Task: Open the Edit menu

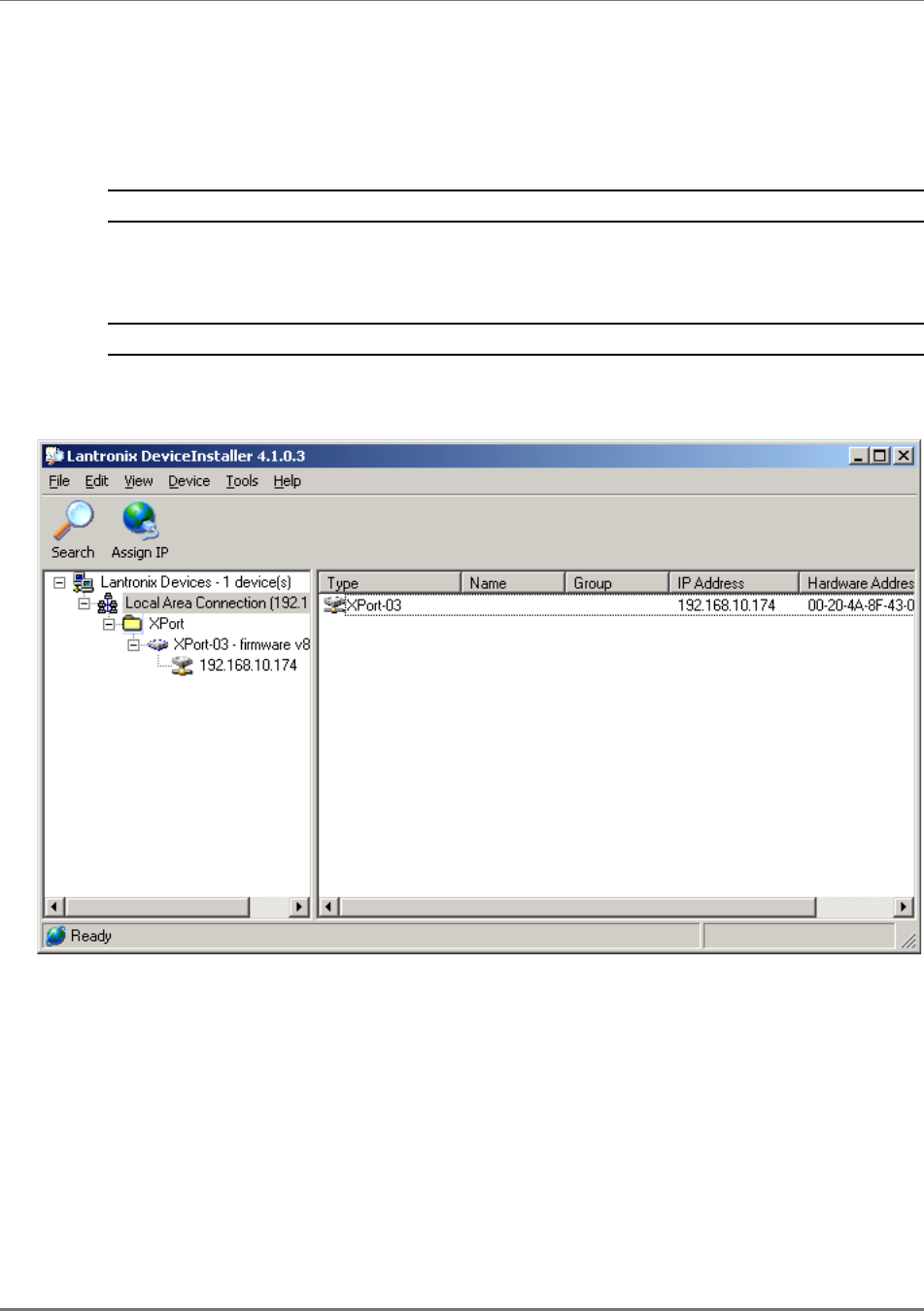Action: pos(96,481)
